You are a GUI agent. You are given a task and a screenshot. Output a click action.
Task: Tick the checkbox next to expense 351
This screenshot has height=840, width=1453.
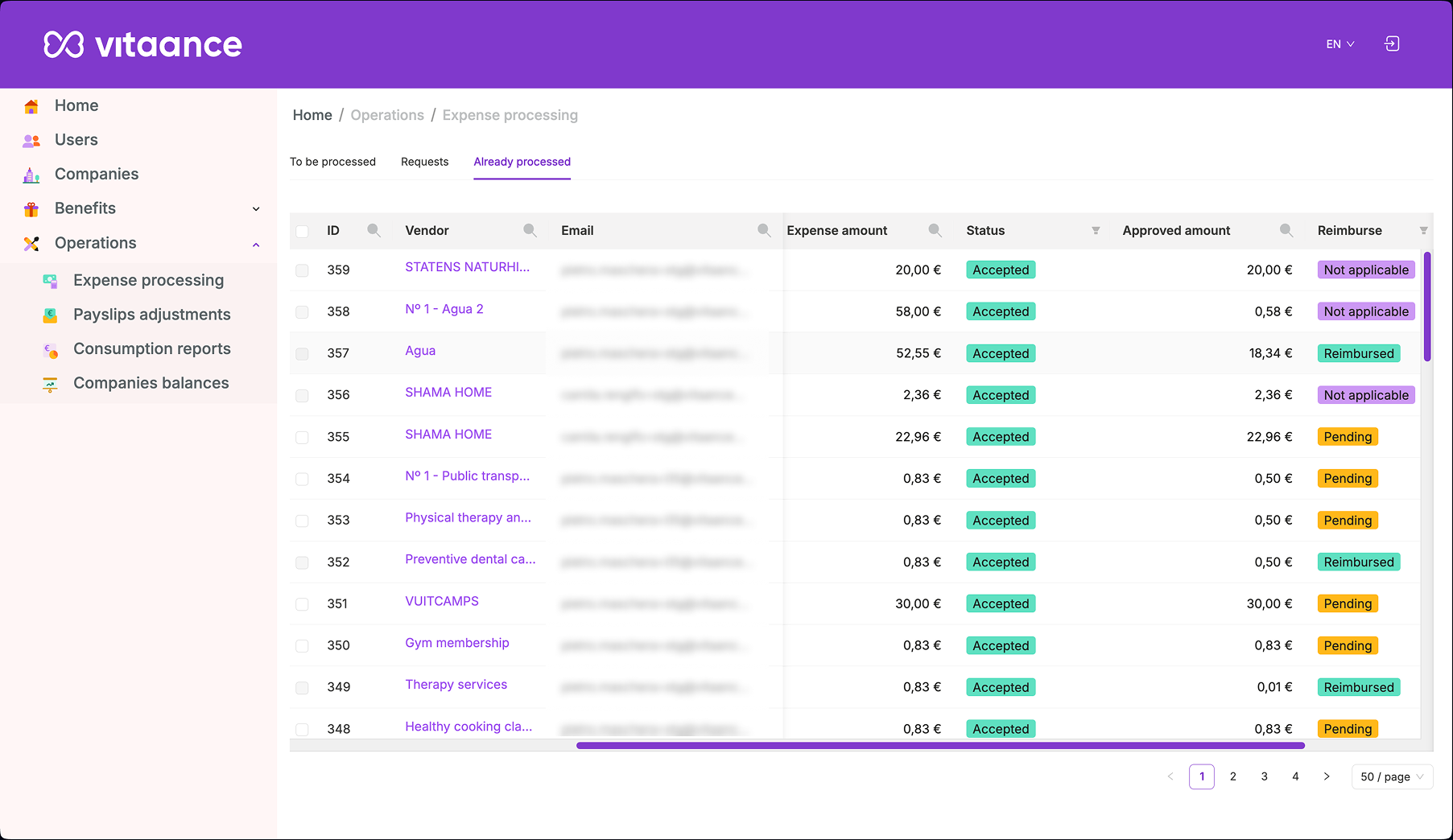(302, 604)
